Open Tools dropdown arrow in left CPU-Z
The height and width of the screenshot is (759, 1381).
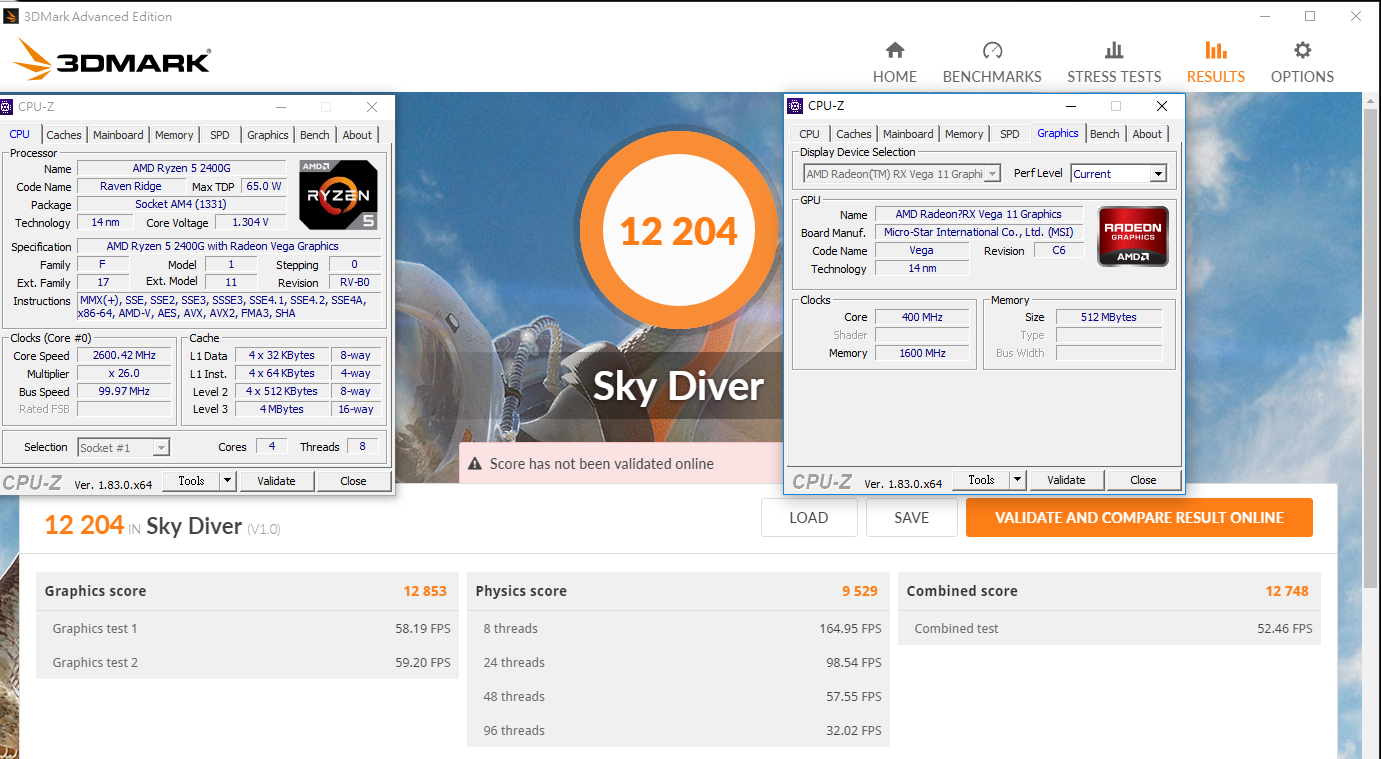click(x=228, y=481)
